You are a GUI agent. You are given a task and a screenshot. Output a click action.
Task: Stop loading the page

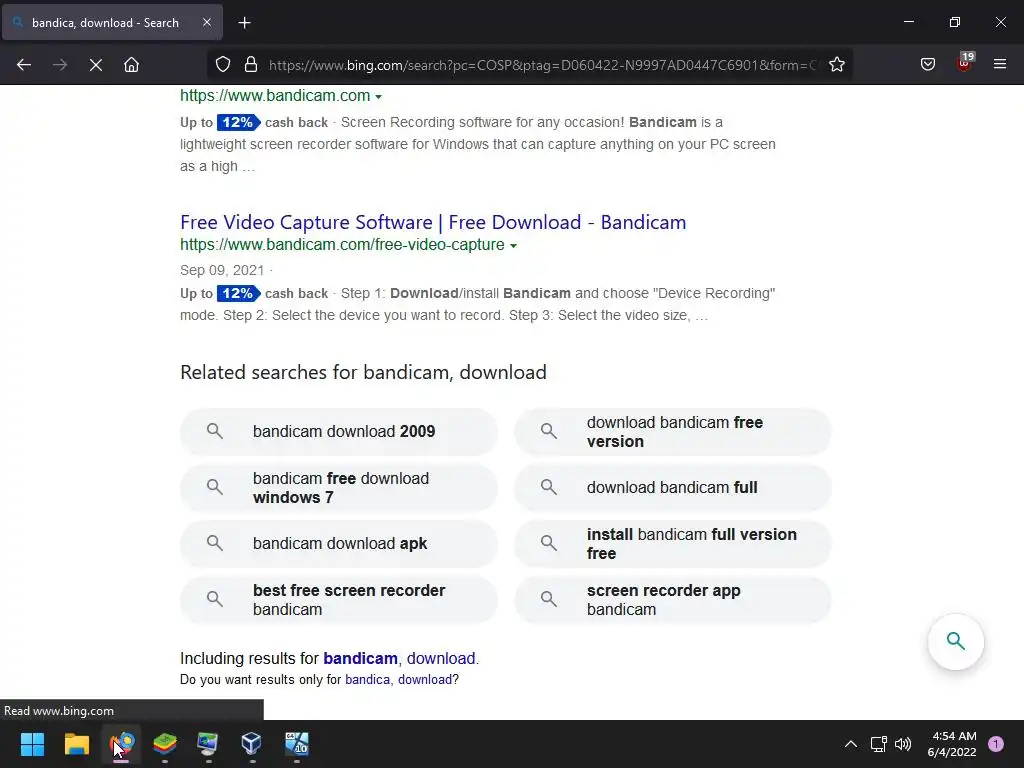(x=95, y=65)
